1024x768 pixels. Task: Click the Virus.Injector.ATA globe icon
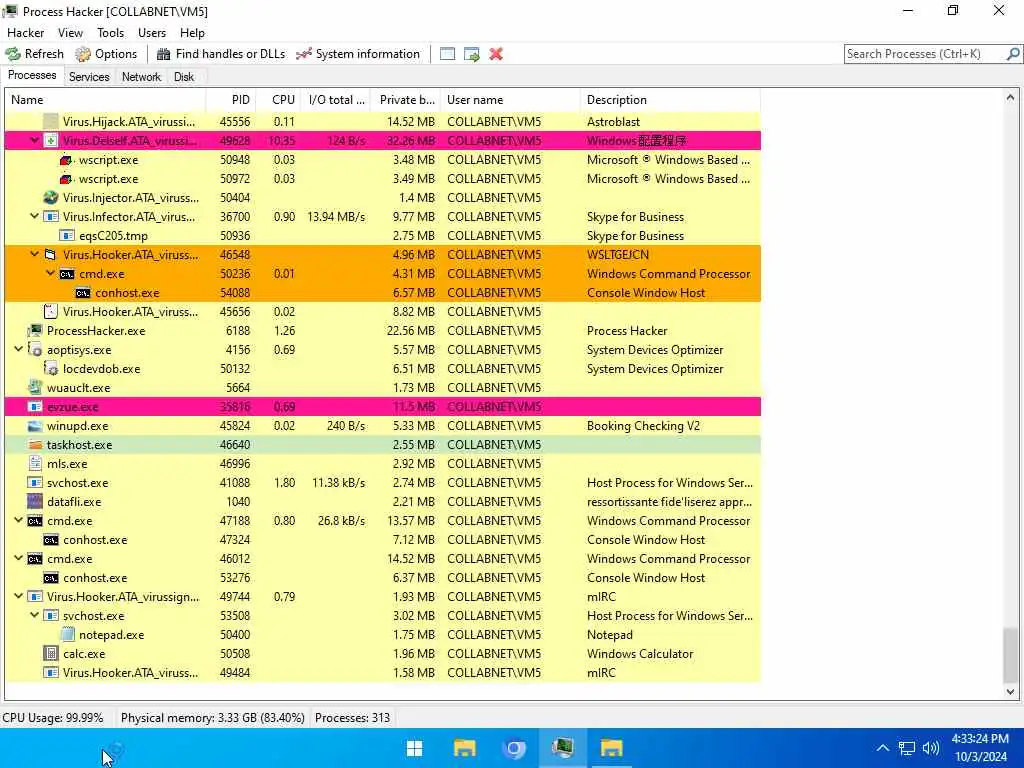click(x=50, y=197)
